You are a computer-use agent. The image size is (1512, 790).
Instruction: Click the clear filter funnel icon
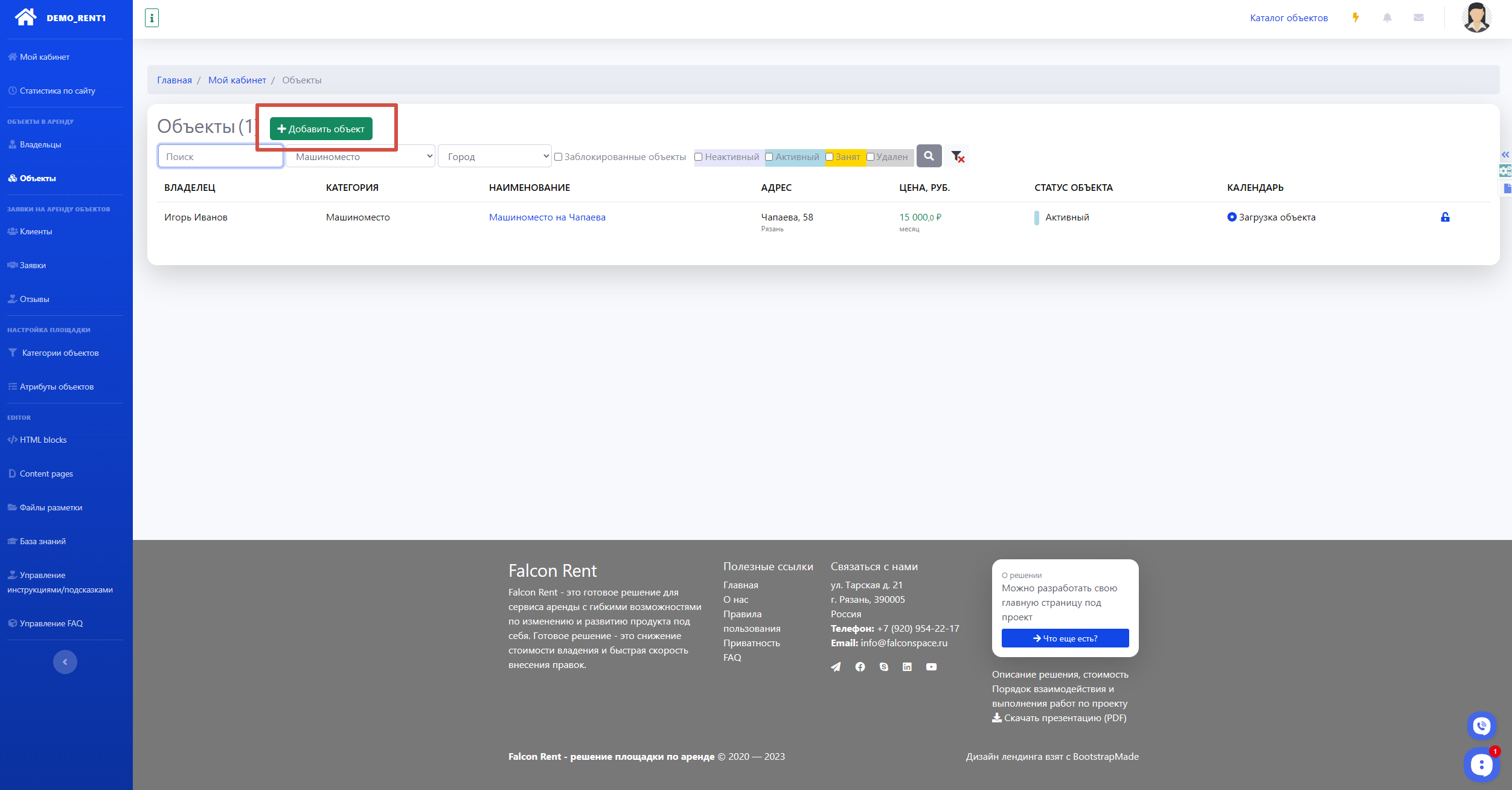coord(958,156)
